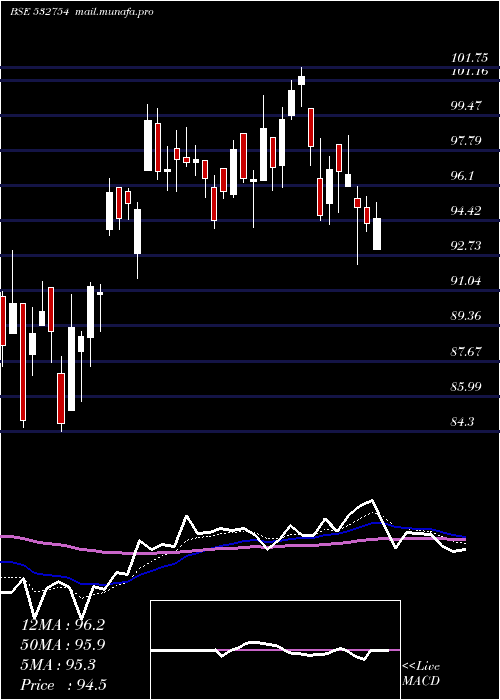Image resolution: width=500 pixels, height=700 pixels.
Task: Click the 85.99 price level label
Action: (466, 386)
